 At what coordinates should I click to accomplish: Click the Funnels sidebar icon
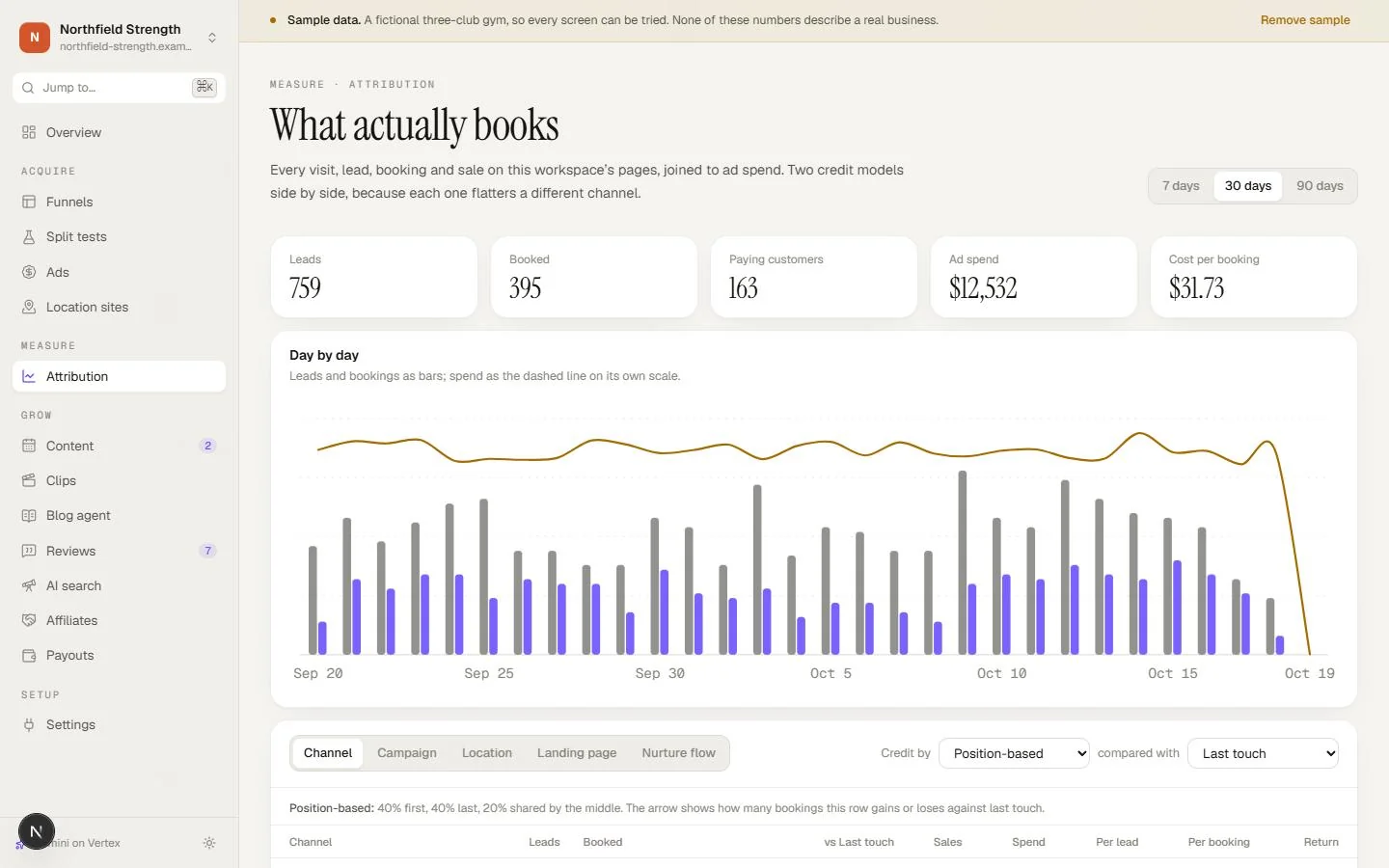click(29, 202)
